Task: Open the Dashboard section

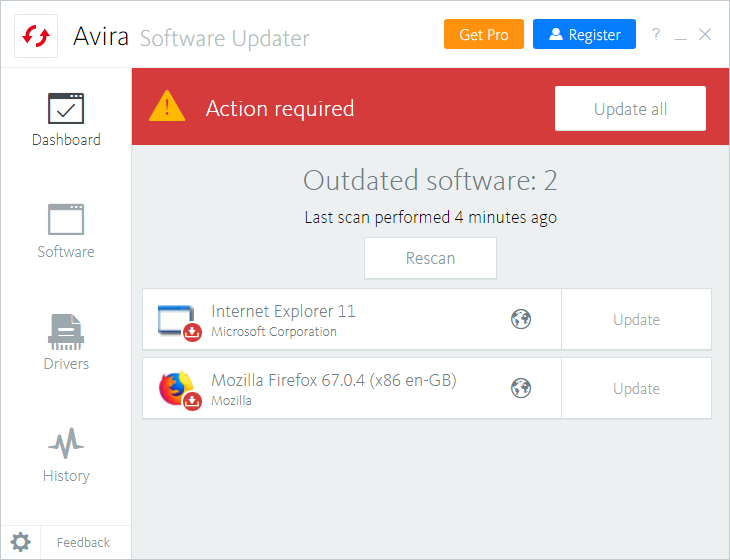Action: tap(66, 120)
